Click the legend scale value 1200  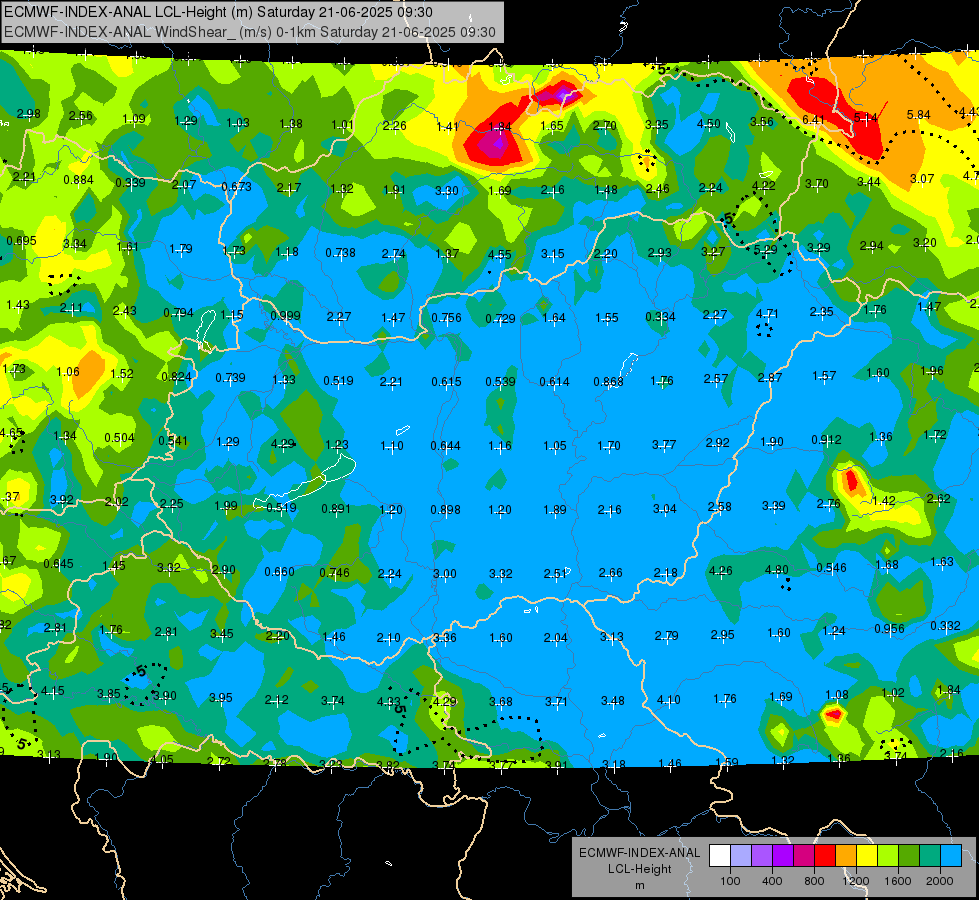point(855,881)
